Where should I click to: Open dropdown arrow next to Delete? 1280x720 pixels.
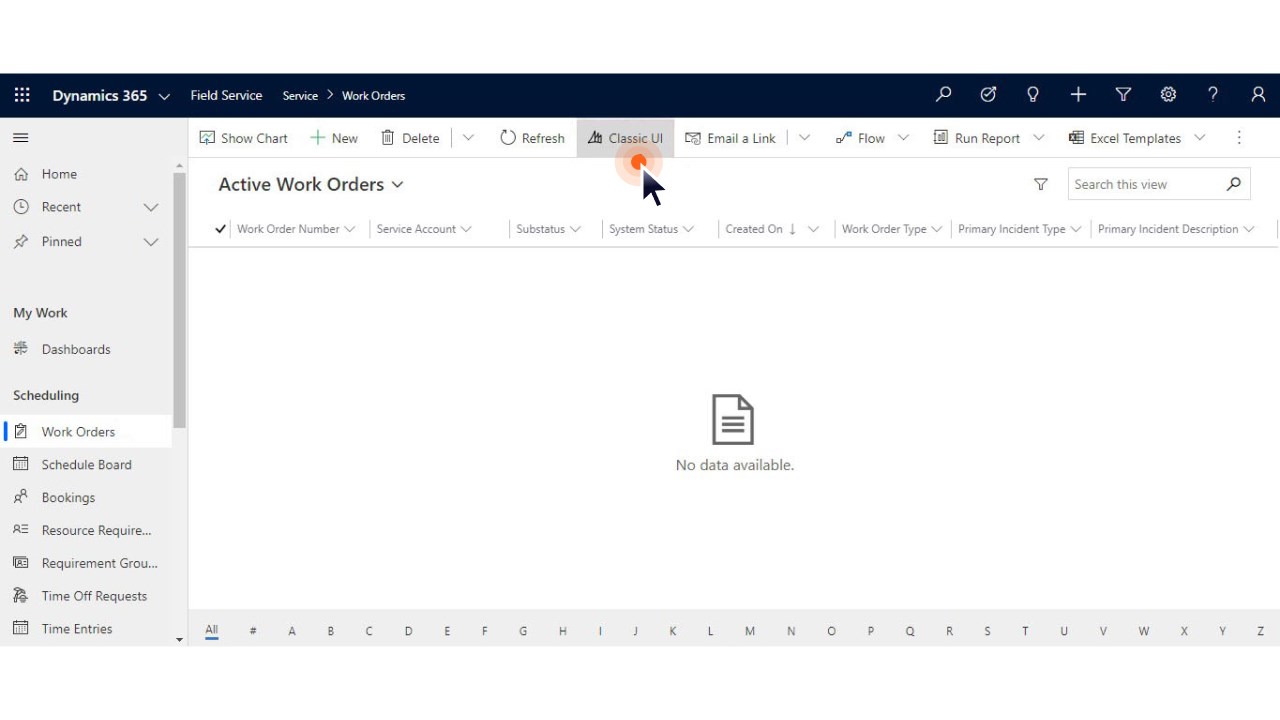[x=468, y=138]
